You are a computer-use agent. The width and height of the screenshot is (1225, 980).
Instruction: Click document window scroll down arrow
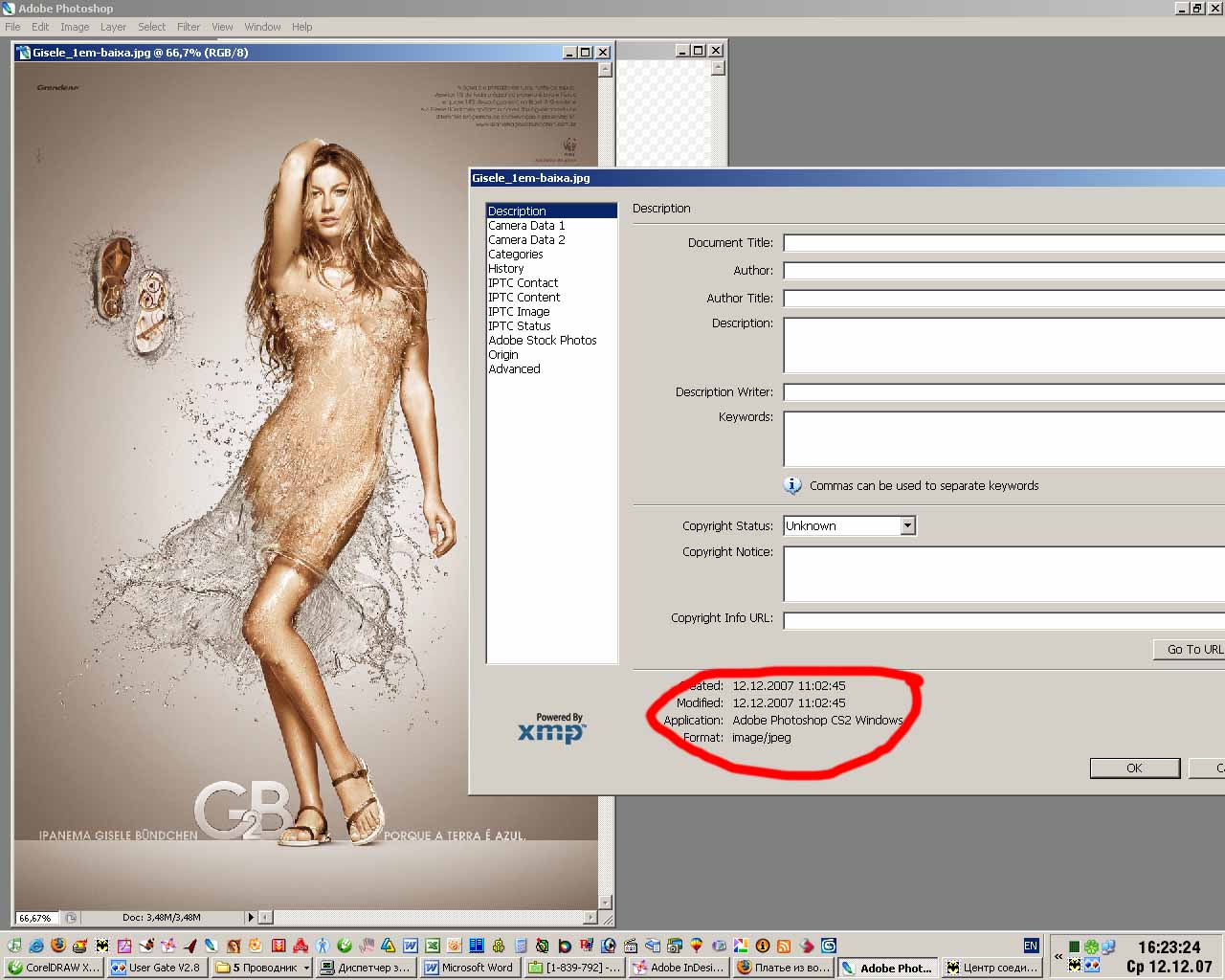click(x=604, y=902)
